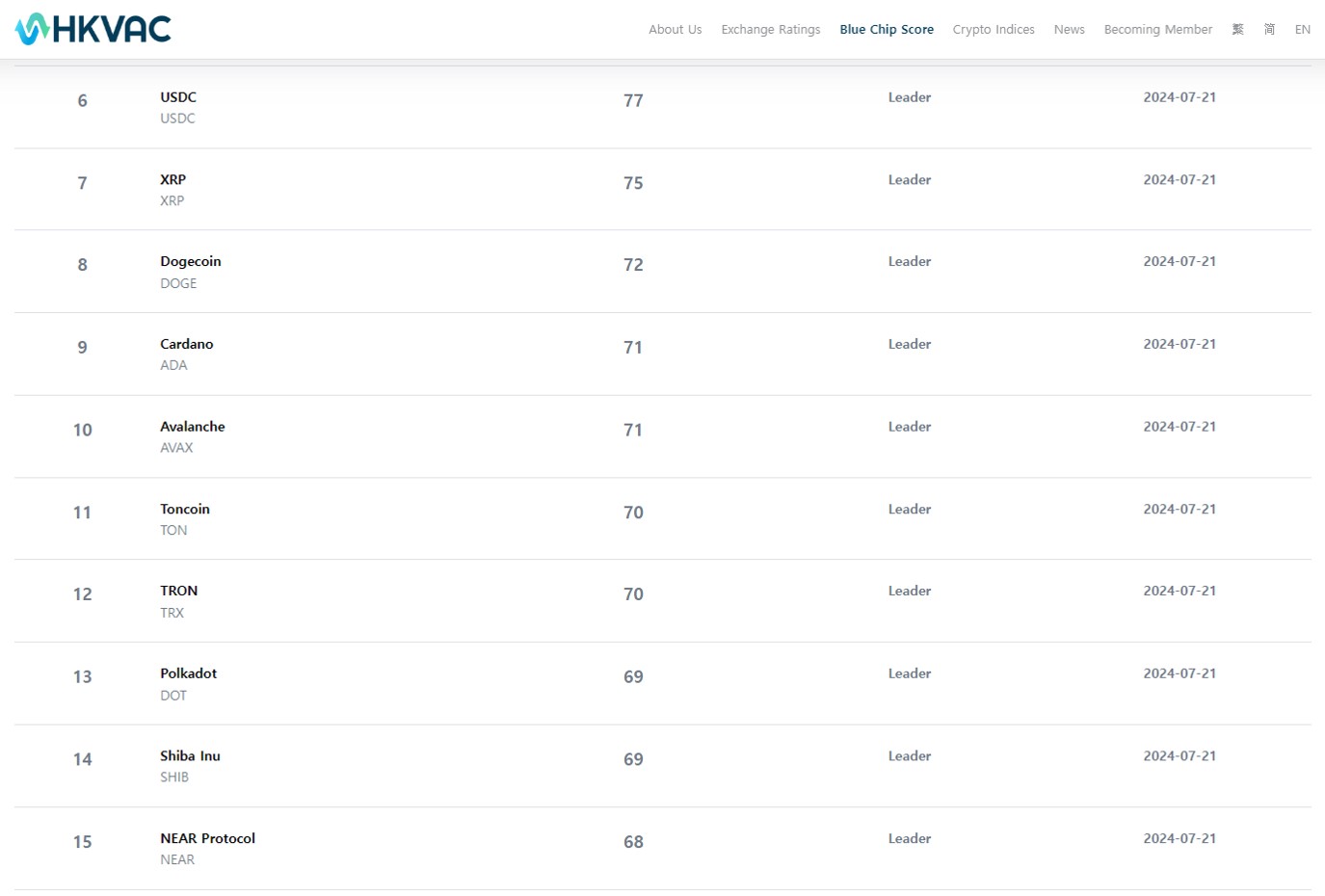Click Leader label in USDC row
1325x896 pixels.
coord(910,97)
